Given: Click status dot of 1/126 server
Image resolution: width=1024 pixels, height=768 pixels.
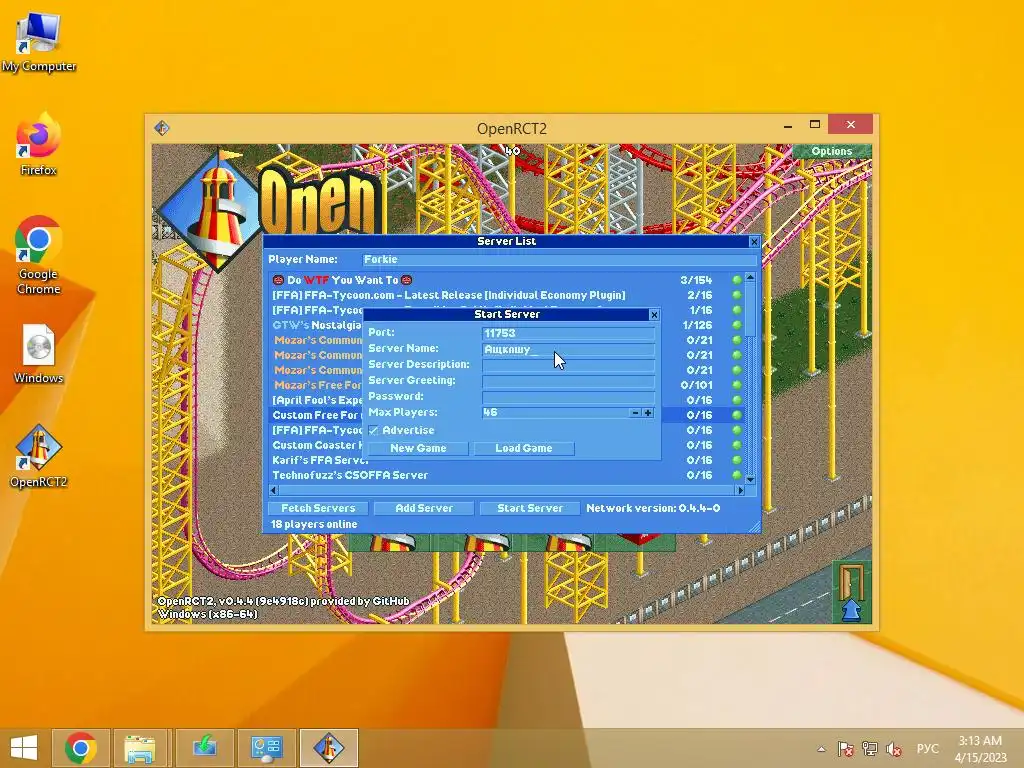Looking at the screenshot, I should tap(737, 325).
